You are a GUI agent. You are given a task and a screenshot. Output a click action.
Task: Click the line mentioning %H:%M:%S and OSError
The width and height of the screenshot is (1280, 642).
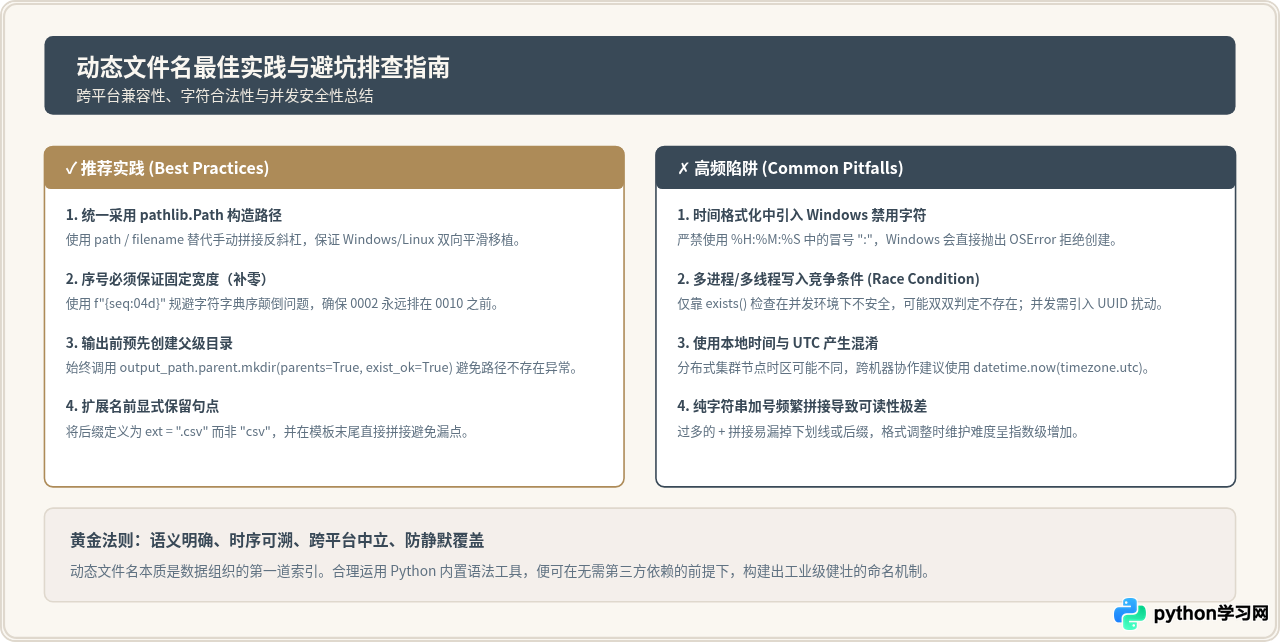[x=897, y=240]
